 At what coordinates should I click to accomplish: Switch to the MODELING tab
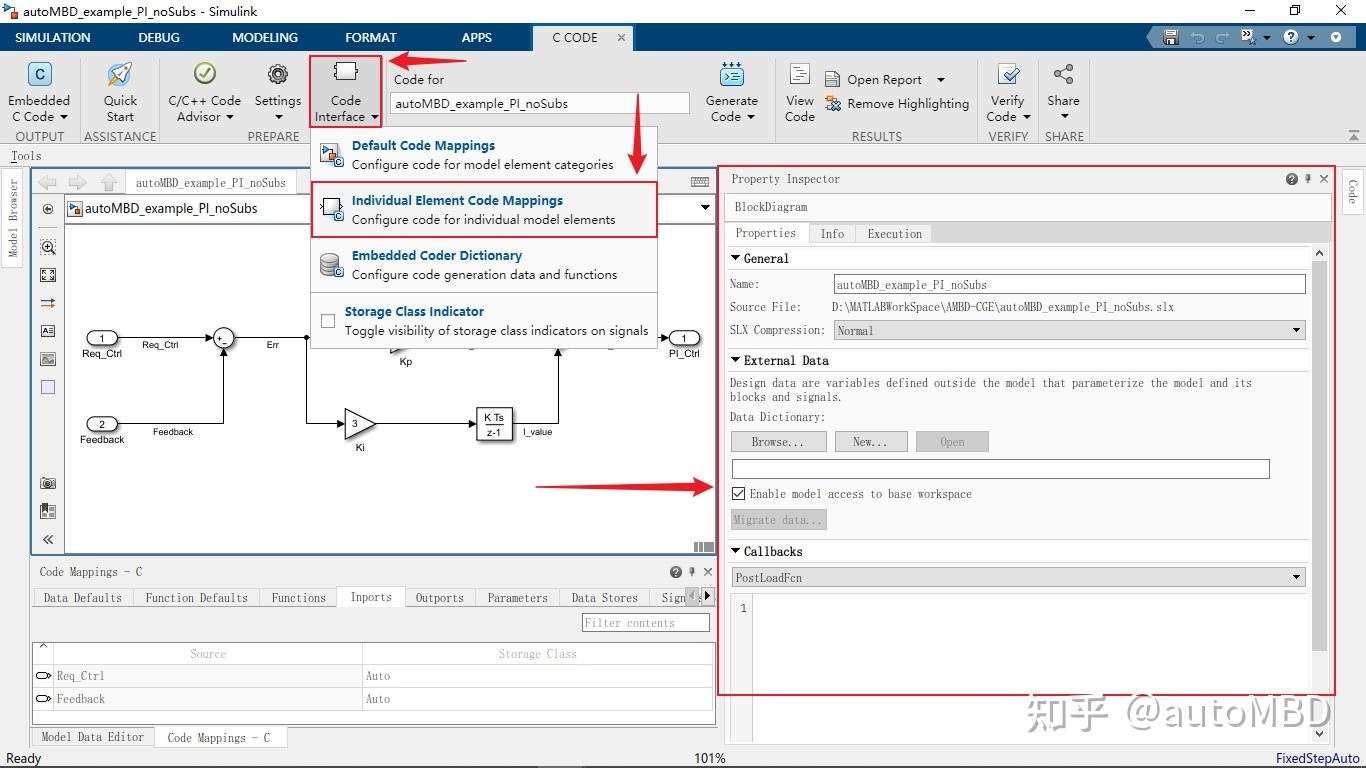coord(265,37)
